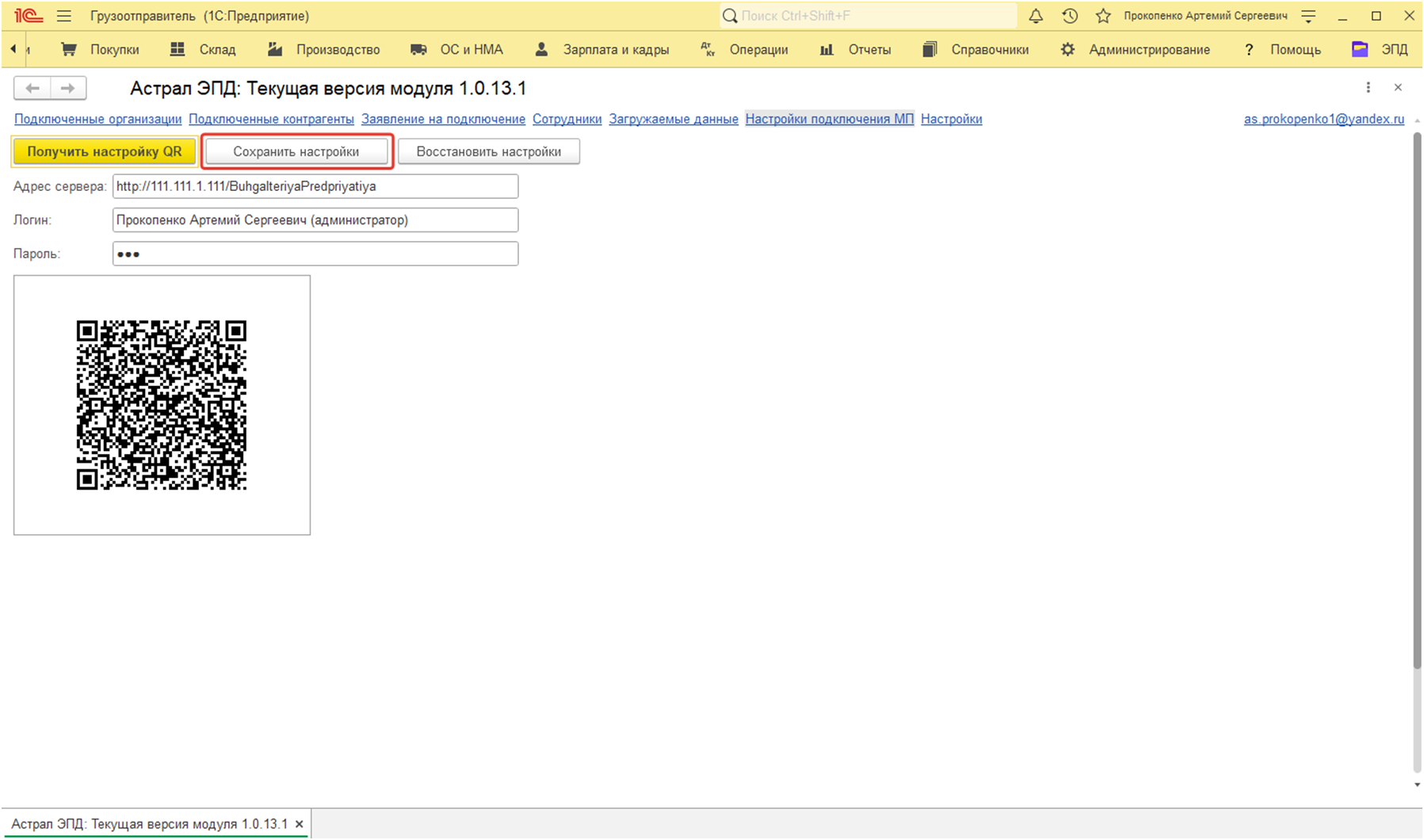Click Восстановить настройки button
The image size is (1424, 840).
489,151
